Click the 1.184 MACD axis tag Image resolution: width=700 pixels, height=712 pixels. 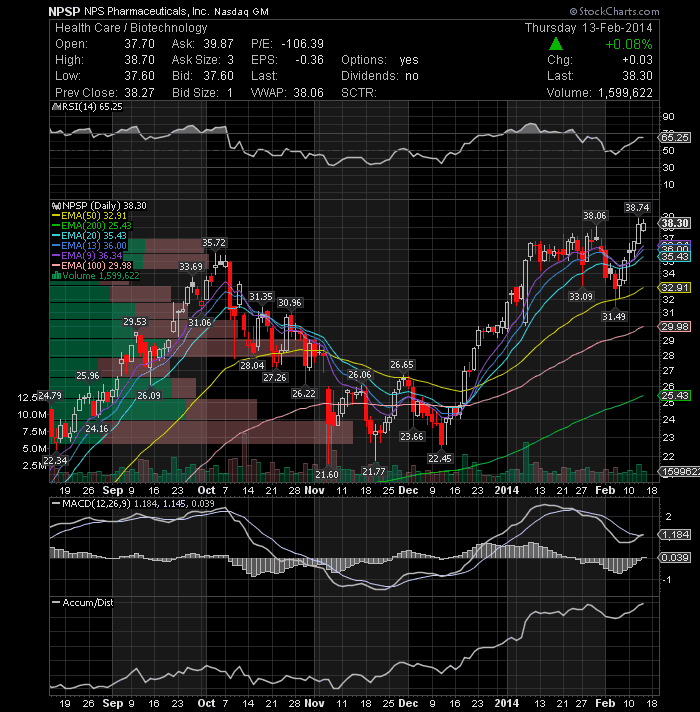pos(675,535)
